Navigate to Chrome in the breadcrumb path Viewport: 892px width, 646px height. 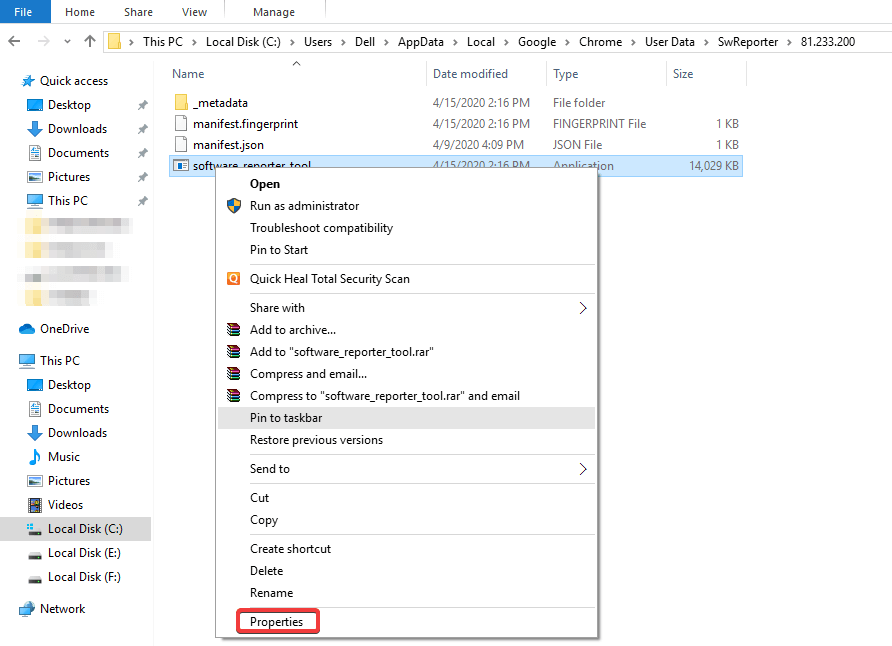(x=600, y=42)
